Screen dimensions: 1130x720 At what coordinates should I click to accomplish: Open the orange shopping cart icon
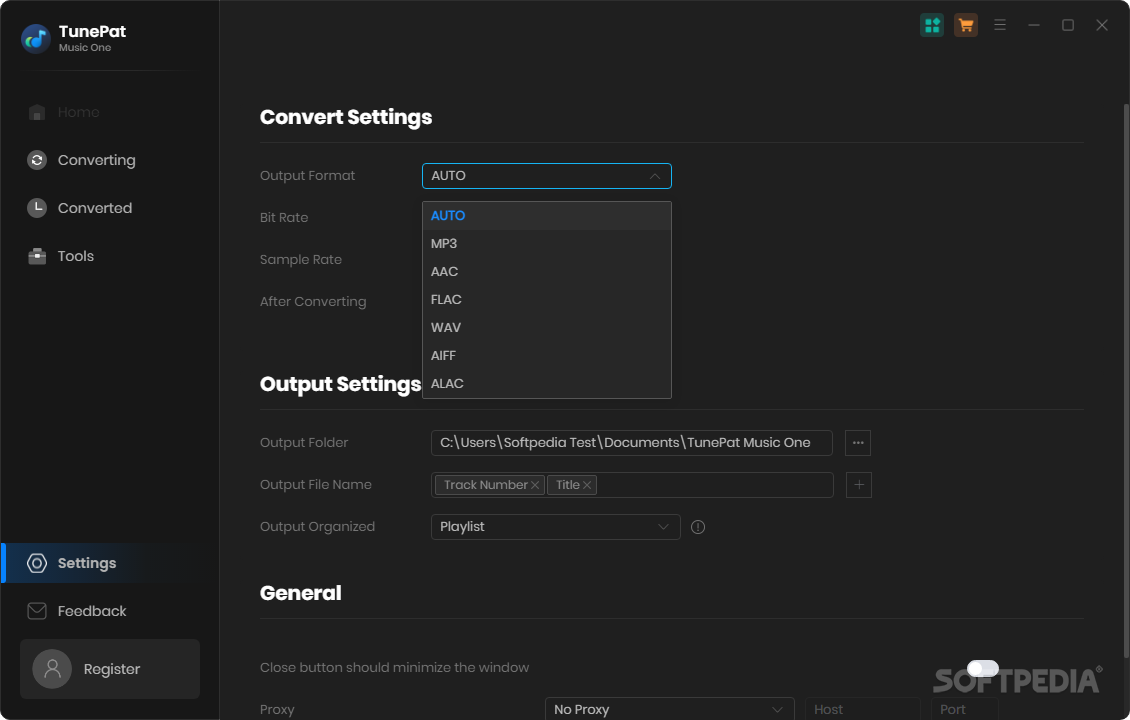966,25
